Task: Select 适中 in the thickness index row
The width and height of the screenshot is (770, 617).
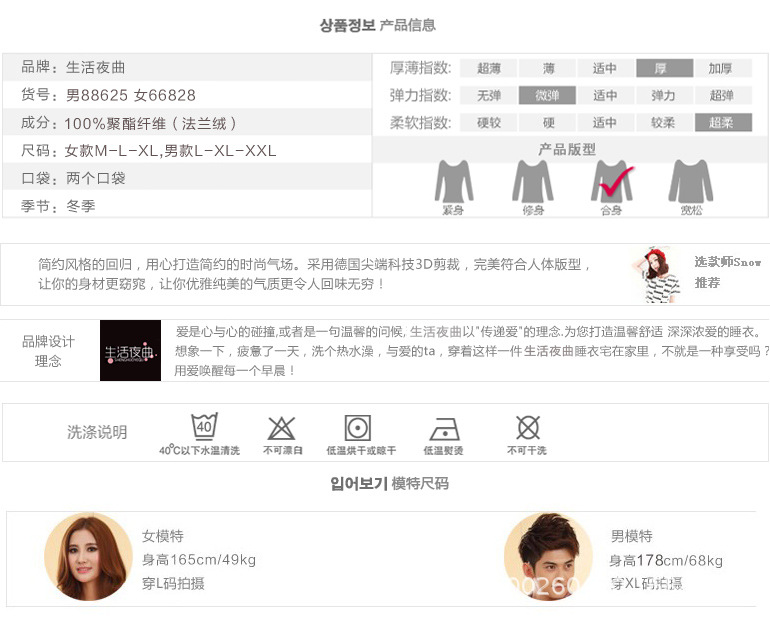Action: point(605,68)
